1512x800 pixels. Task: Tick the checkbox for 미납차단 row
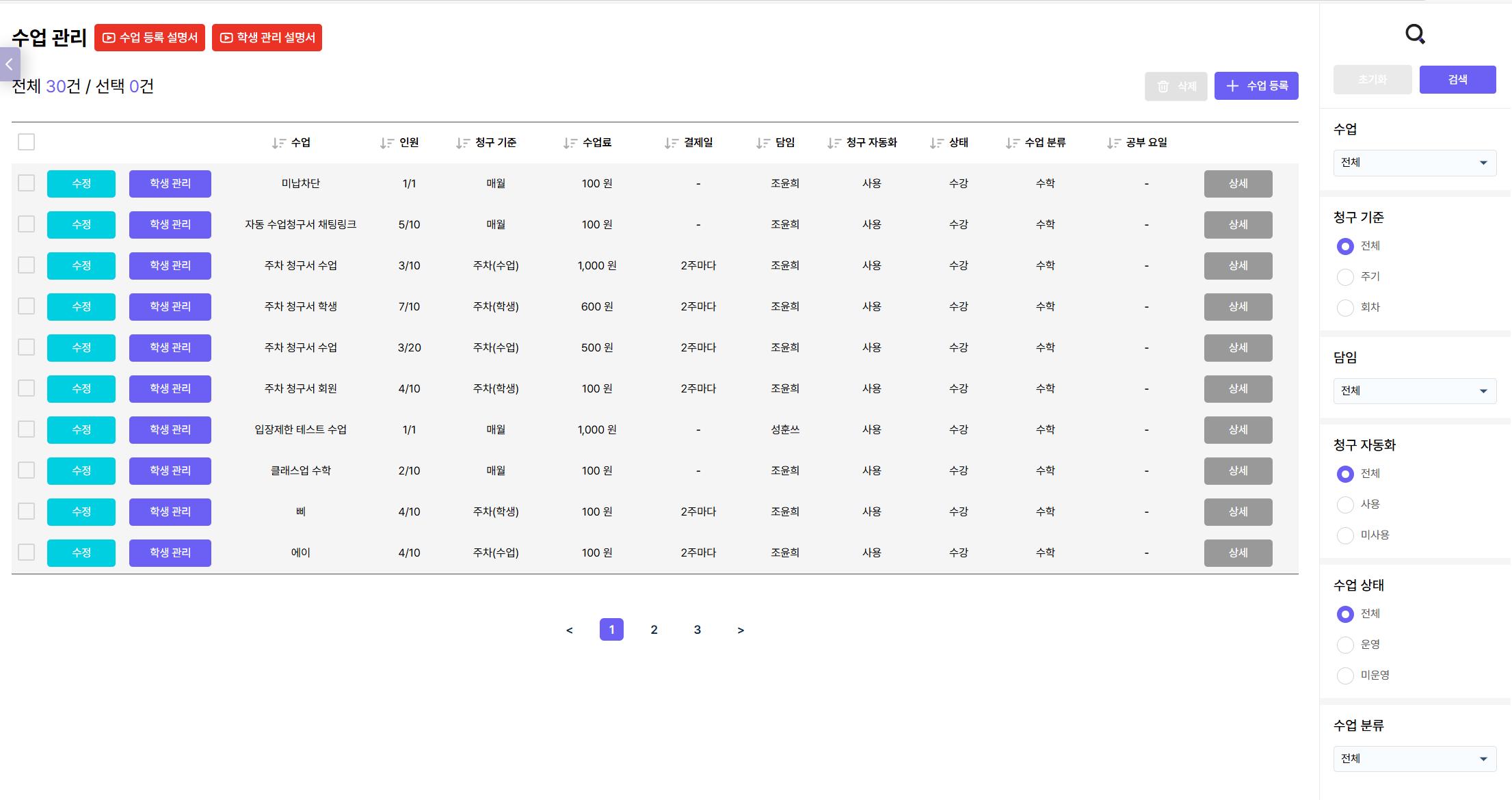27,183
